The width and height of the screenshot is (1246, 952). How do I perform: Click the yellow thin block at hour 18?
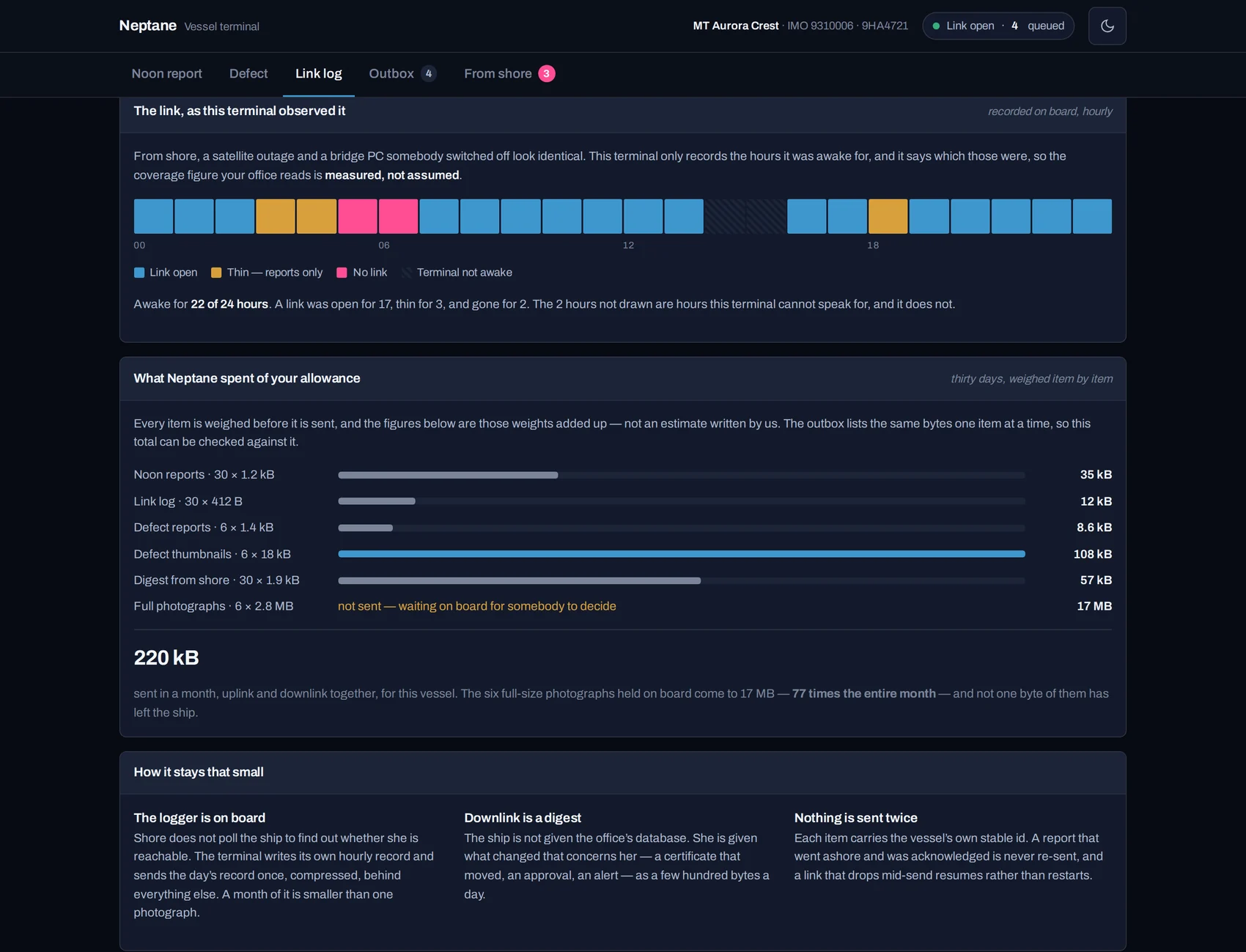click(x=888, y=216)
